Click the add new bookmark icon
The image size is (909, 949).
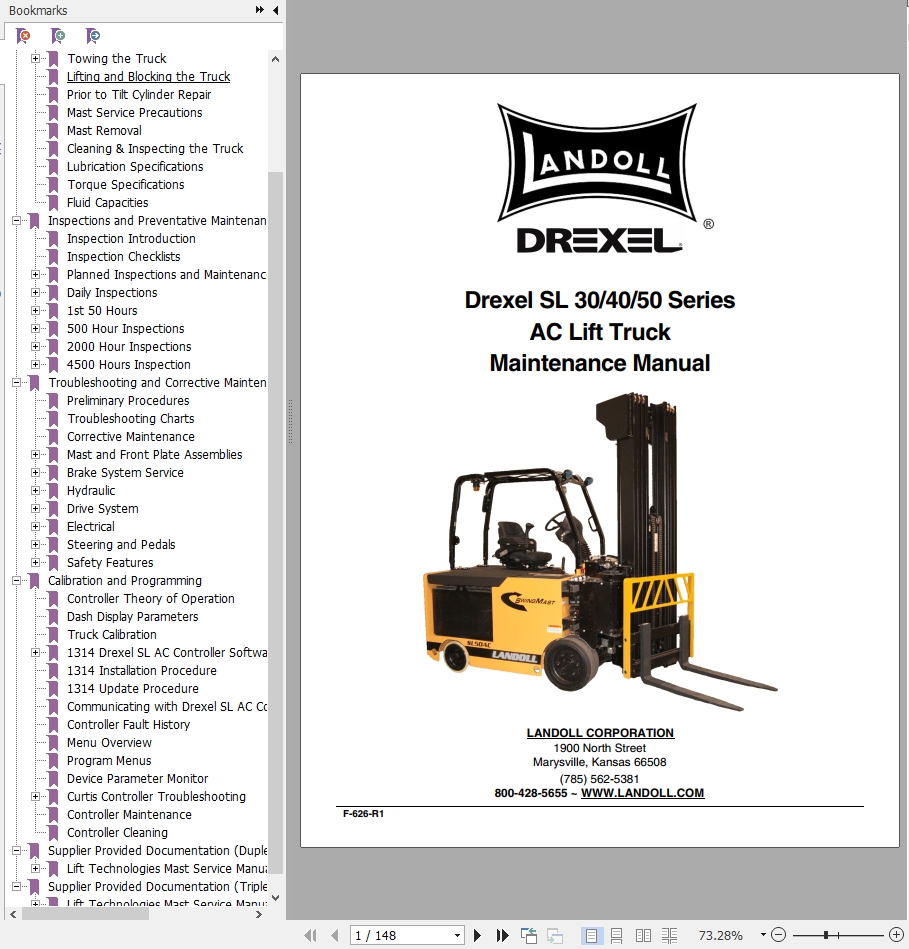[x=58, y=36]
